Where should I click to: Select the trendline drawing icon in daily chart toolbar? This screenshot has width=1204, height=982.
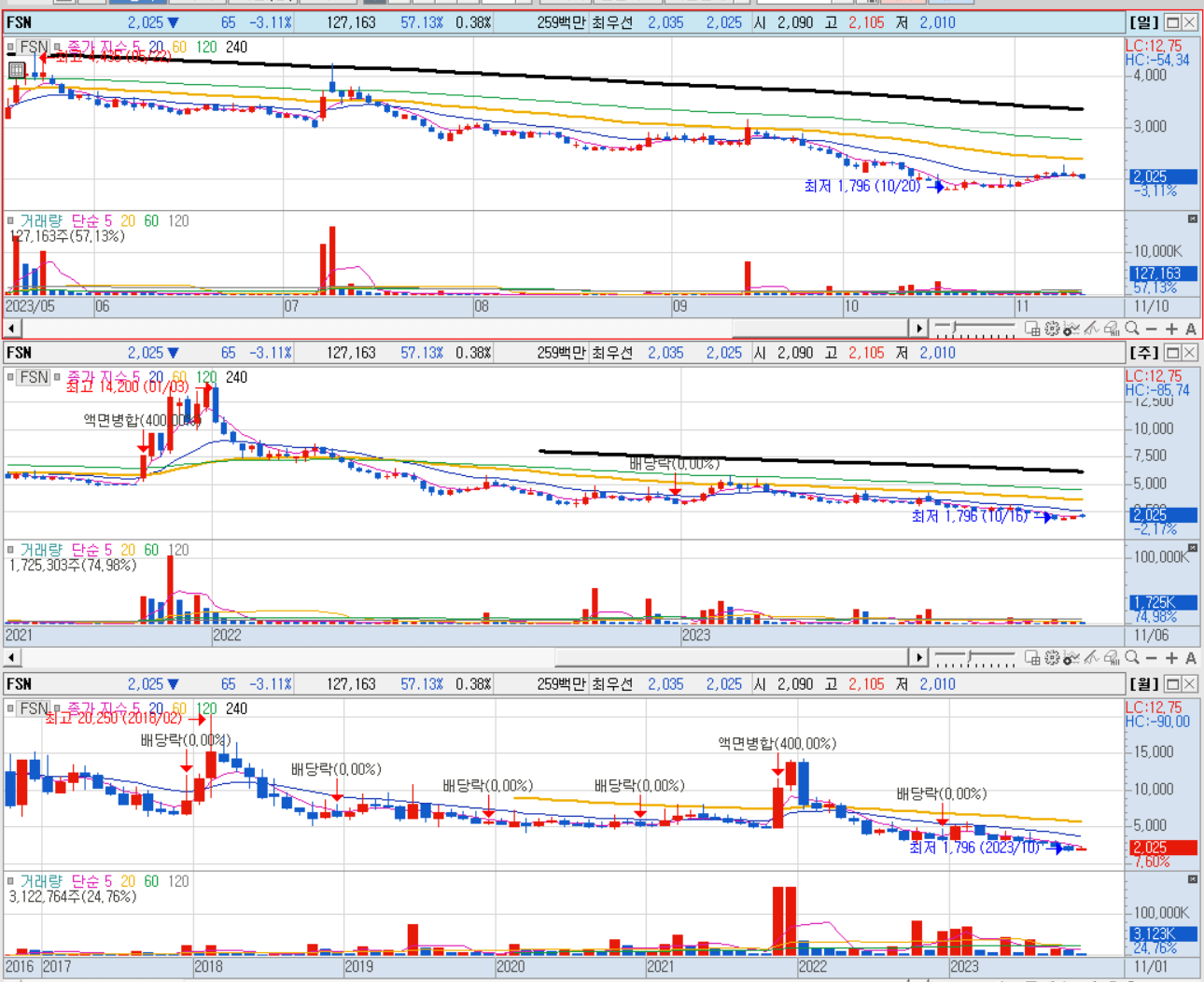click(1092, 329)
